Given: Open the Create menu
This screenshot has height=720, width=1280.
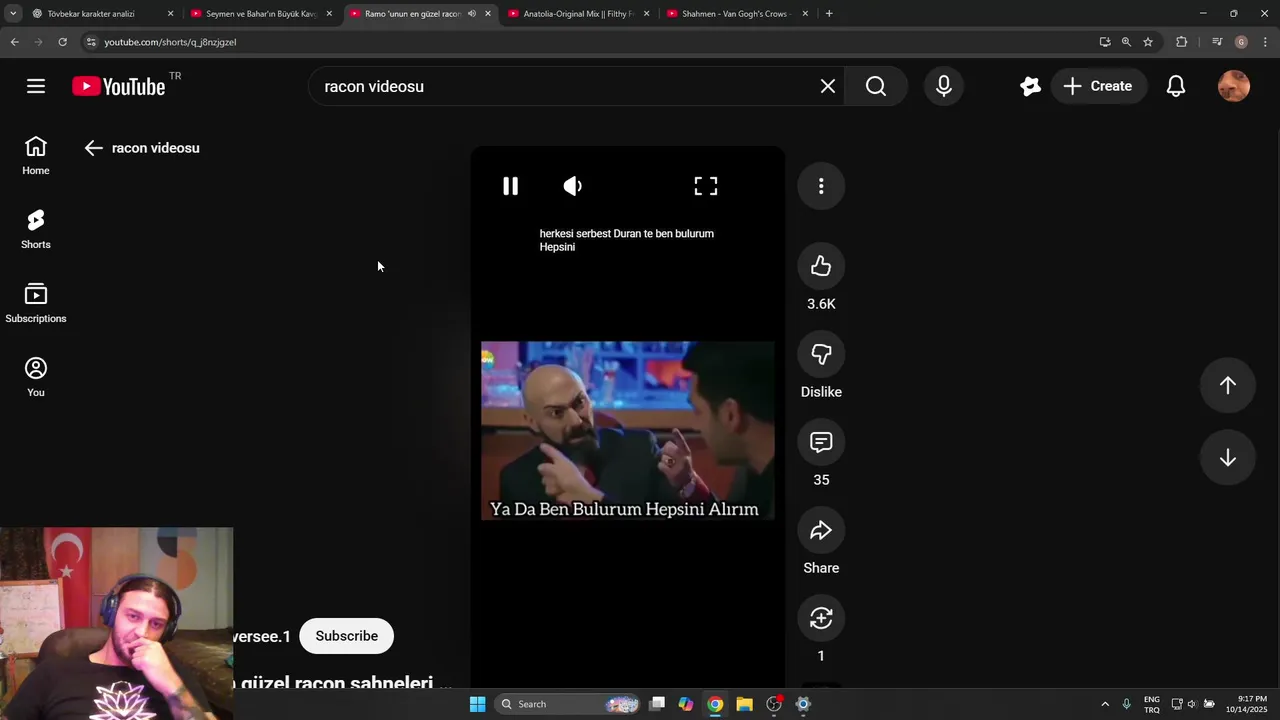Looking at the screenshot, I should click(1098, 86).
